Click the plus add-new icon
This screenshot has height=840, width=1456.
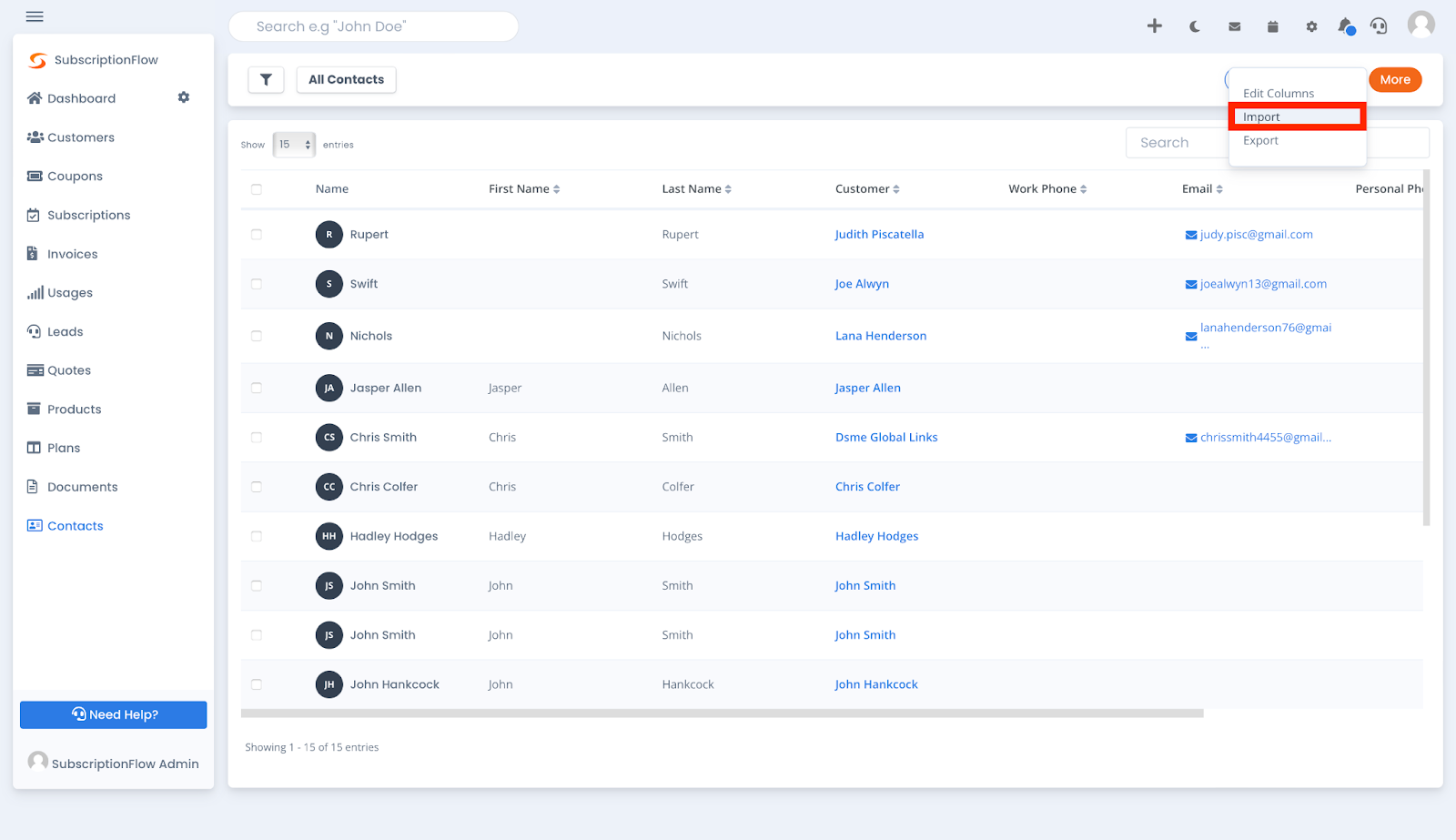[1154, 26]
